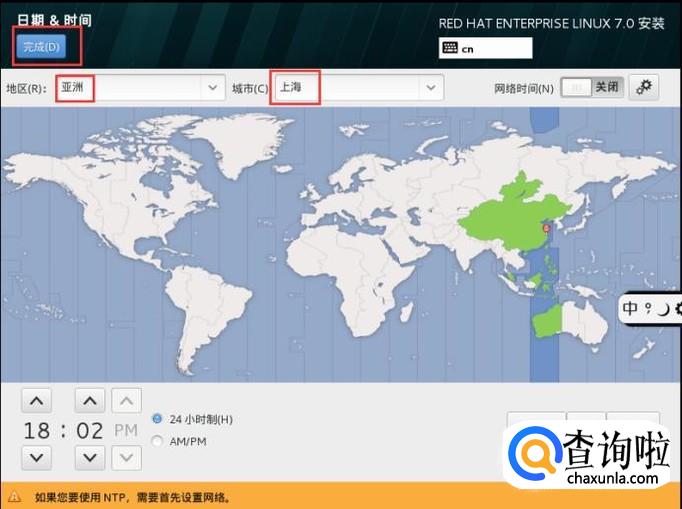Click the moon icon in input toolbar
Screen dimensions: 682x509
663,309
